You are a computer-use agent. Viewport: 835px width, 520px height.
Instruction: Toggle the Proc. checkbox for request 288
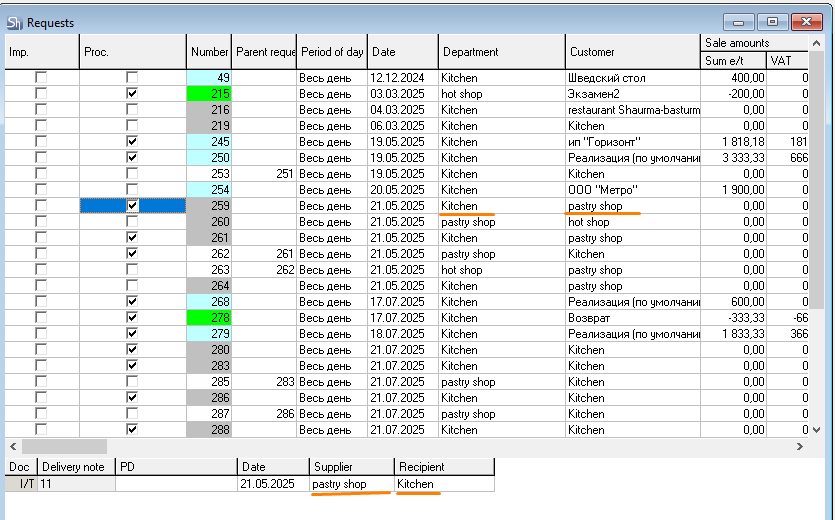pos(132,430)
